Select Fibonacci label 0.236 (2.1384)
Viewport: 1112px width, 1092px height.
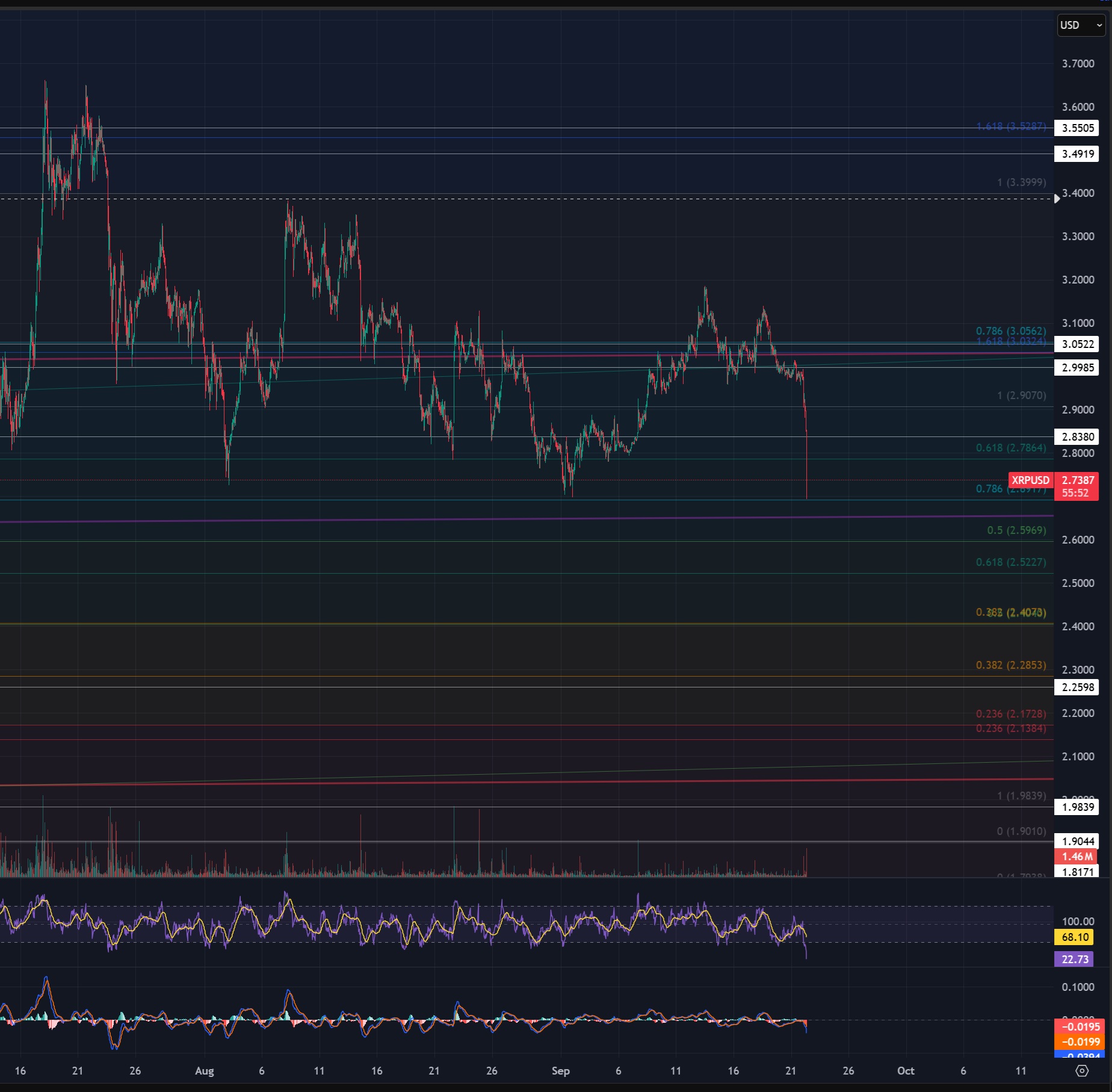tap(1011, 728)
